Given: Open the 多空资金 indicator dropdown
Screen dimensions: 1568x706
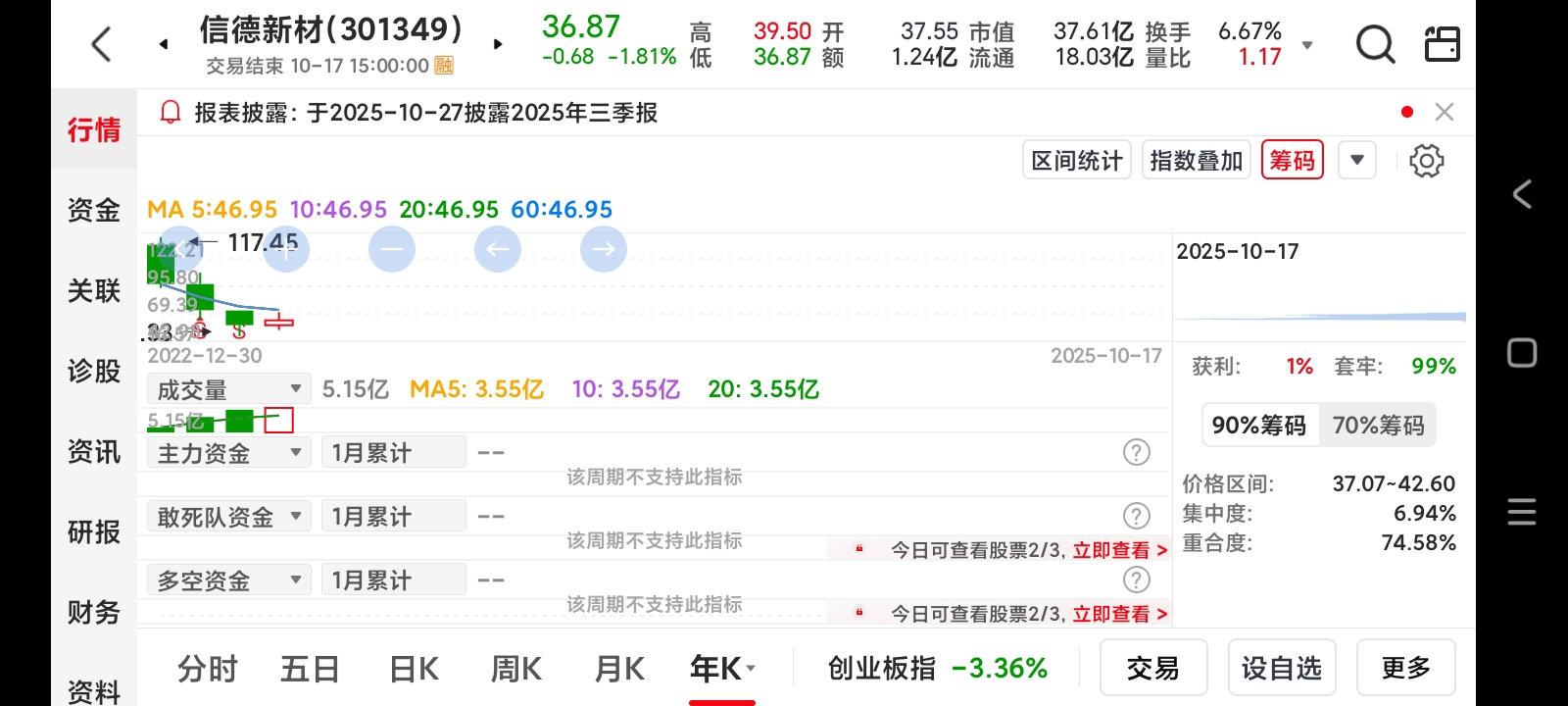Looking at the screenshot, I should 229,580.
